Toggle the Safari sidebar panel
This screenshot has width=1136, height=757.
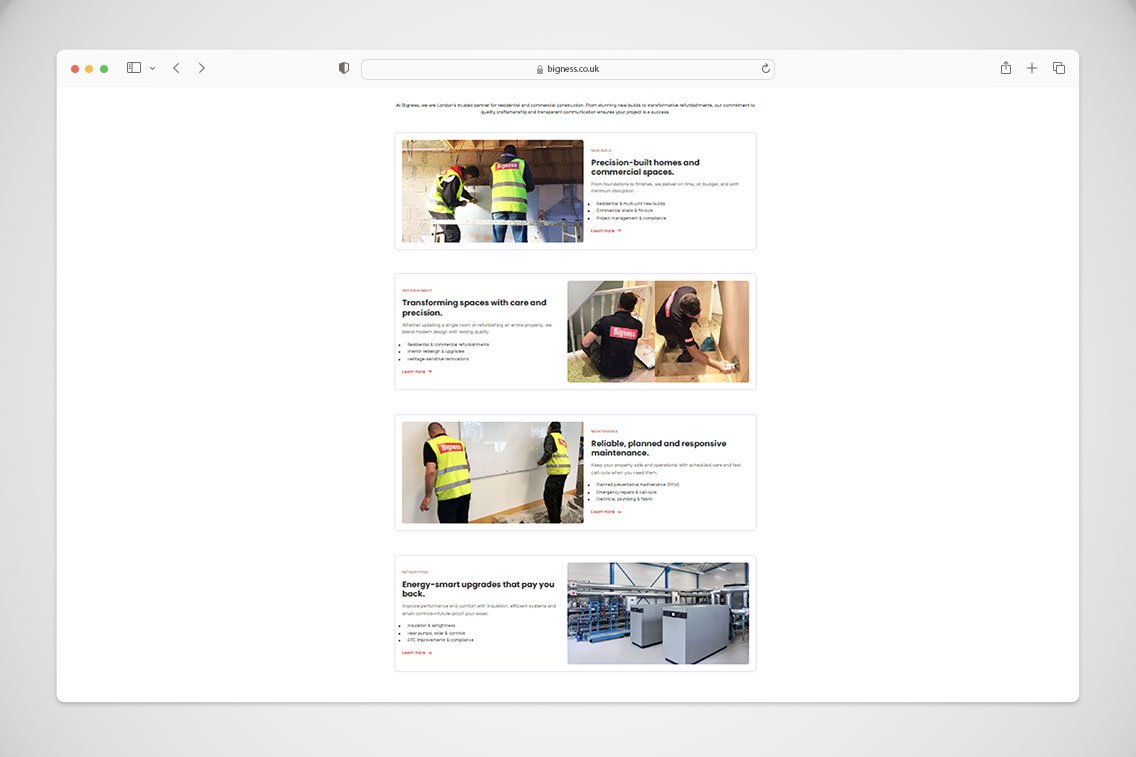click(x=134, y=68)
